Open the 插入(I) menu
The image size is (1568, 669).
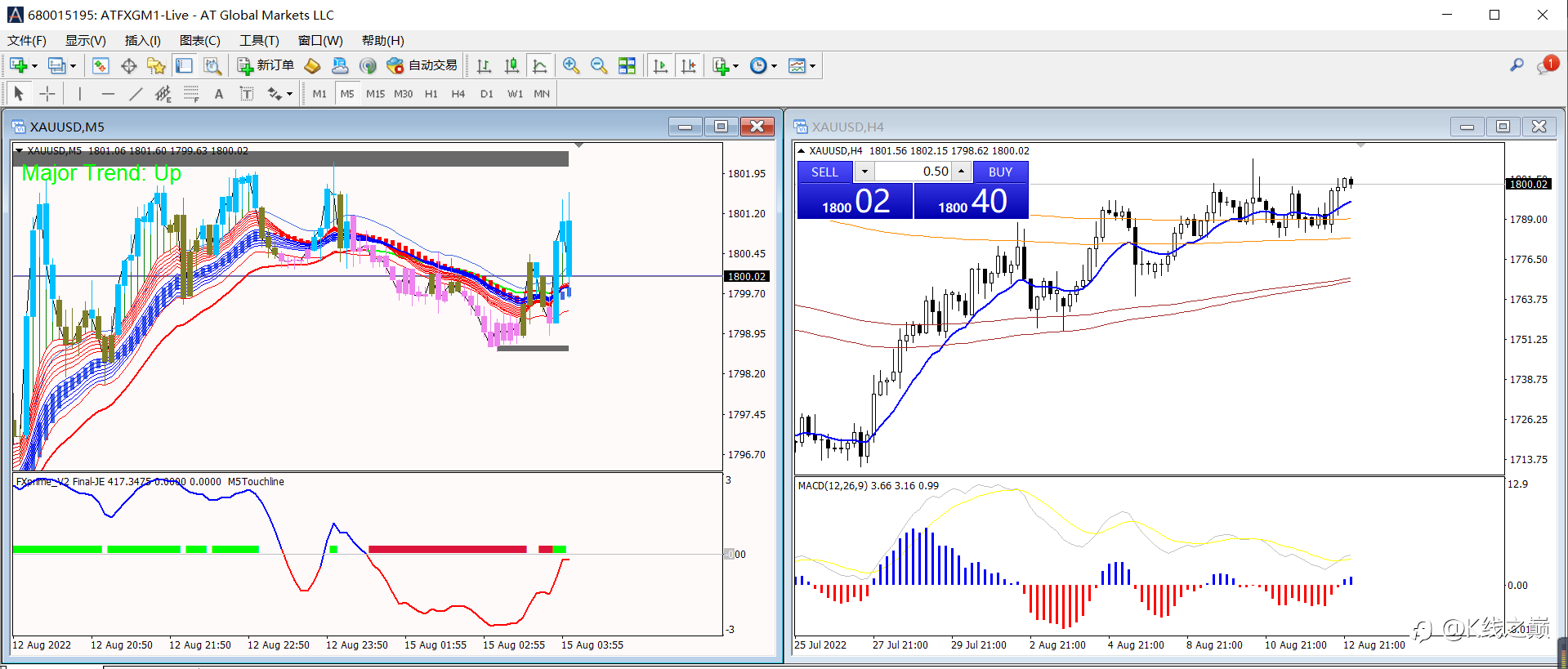143,41
